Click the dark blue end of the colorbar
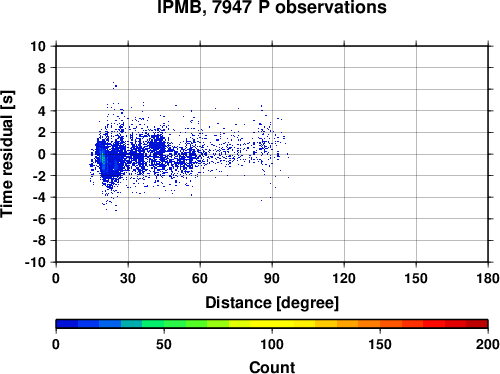Screen dimensions: 500x374 point(67,324)
